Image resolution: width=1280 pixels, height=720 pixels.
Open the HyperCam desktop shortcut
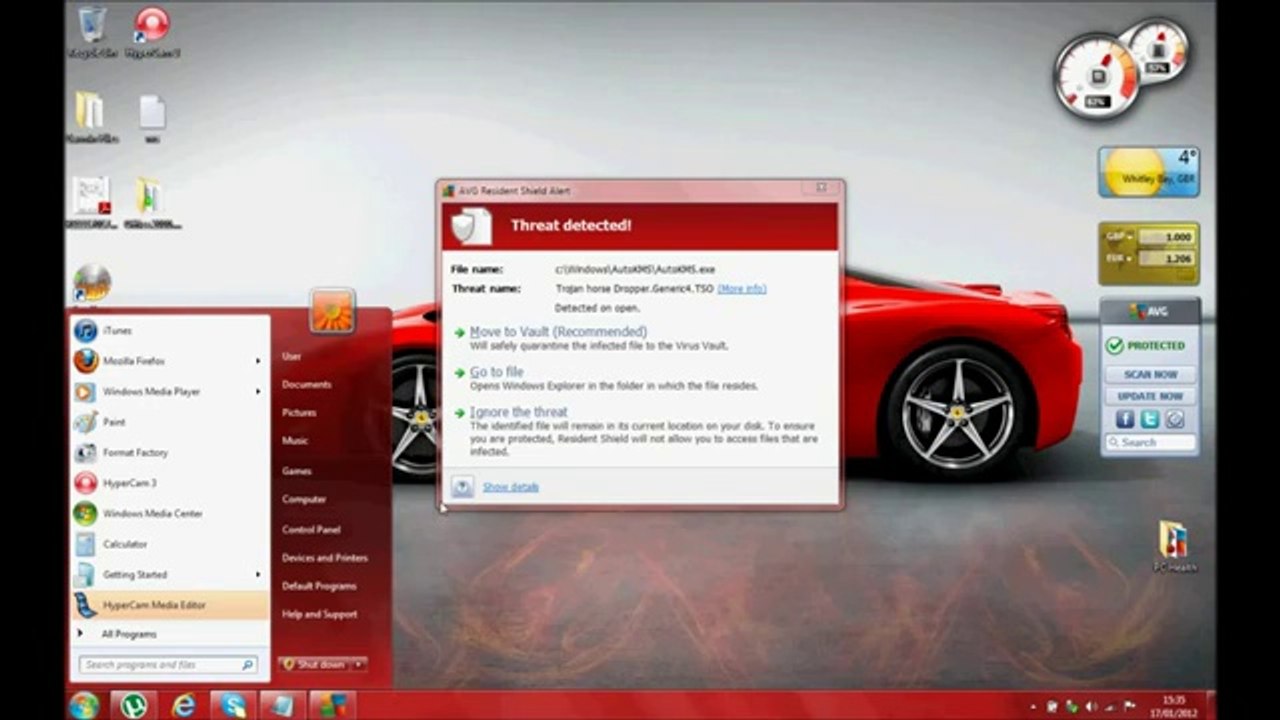(x=152, y=31)
